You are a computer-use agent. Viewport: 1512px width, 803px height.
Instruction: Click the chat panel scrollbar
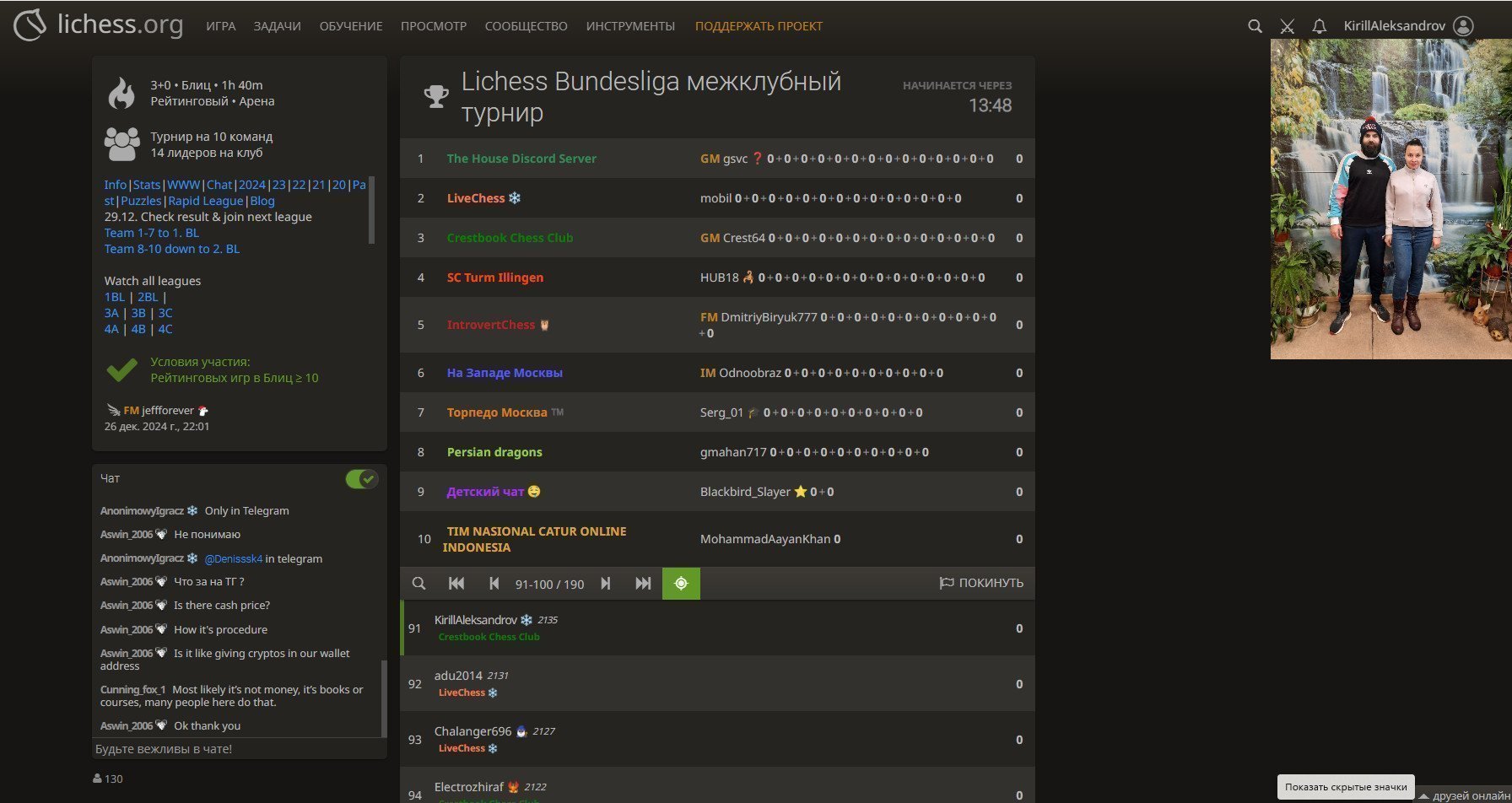click(384, 698)
